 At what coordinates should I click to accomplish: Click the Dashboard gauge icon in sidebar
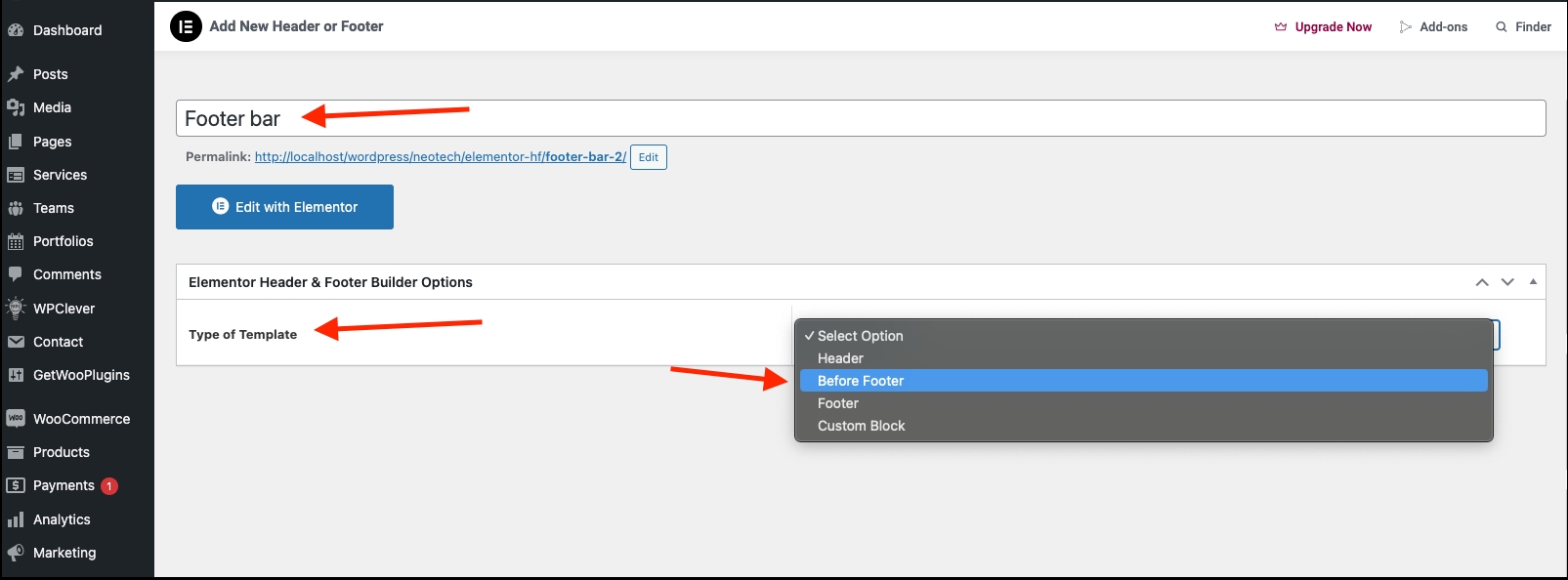[16, 30]
